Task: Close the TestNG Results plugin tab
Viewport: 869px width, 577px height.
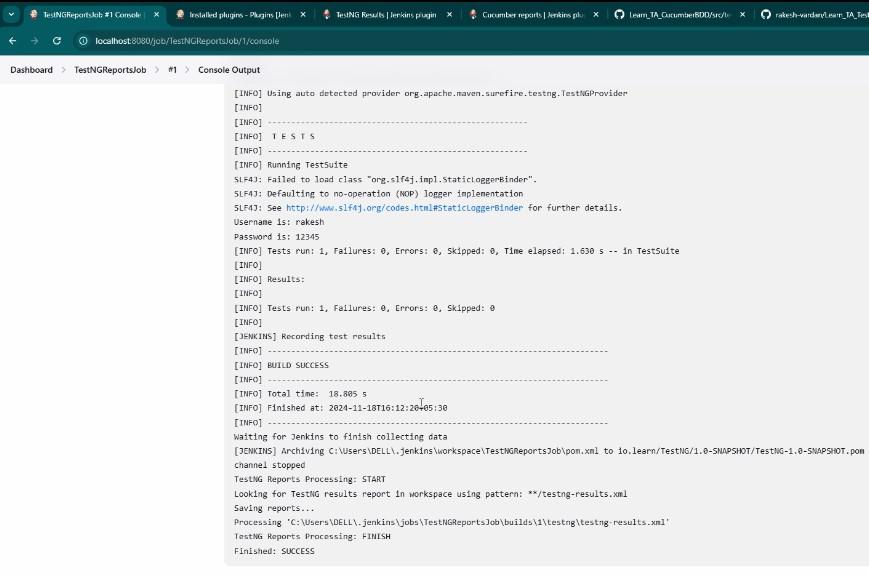Action: (449, 15)
